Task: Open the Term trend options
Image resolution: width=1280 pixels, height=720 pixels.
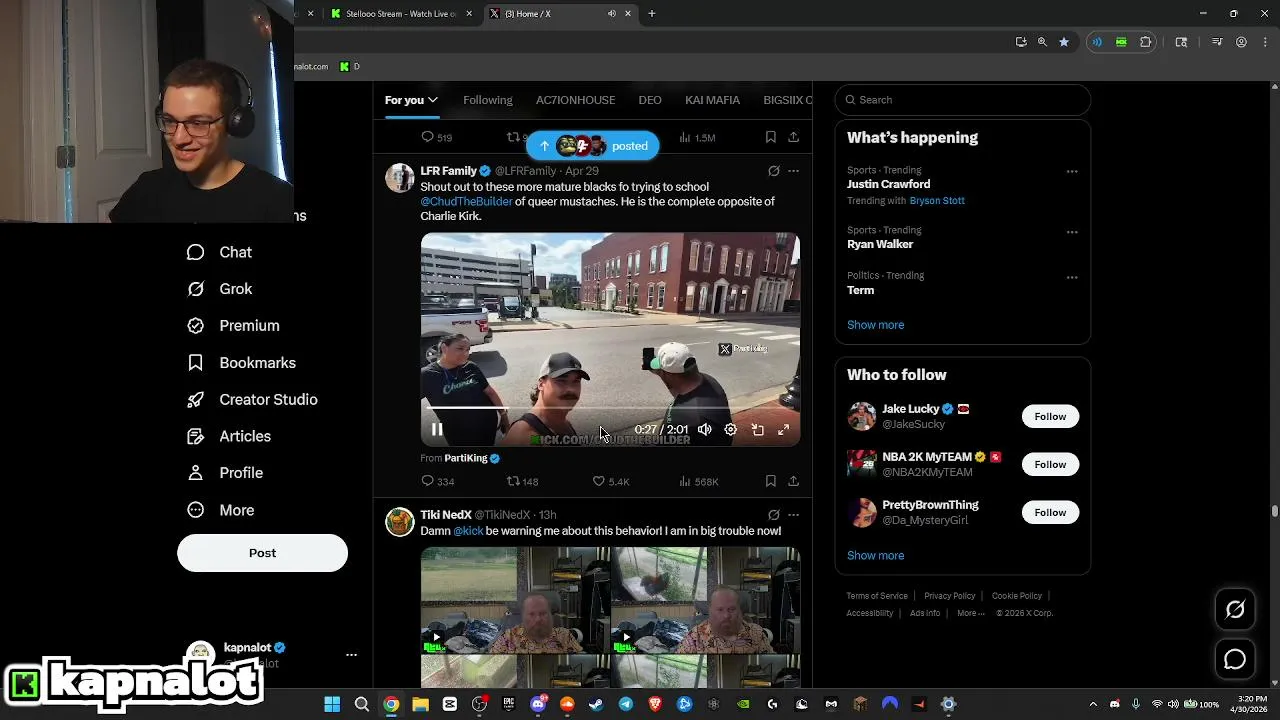Action: pos(1072,277)
